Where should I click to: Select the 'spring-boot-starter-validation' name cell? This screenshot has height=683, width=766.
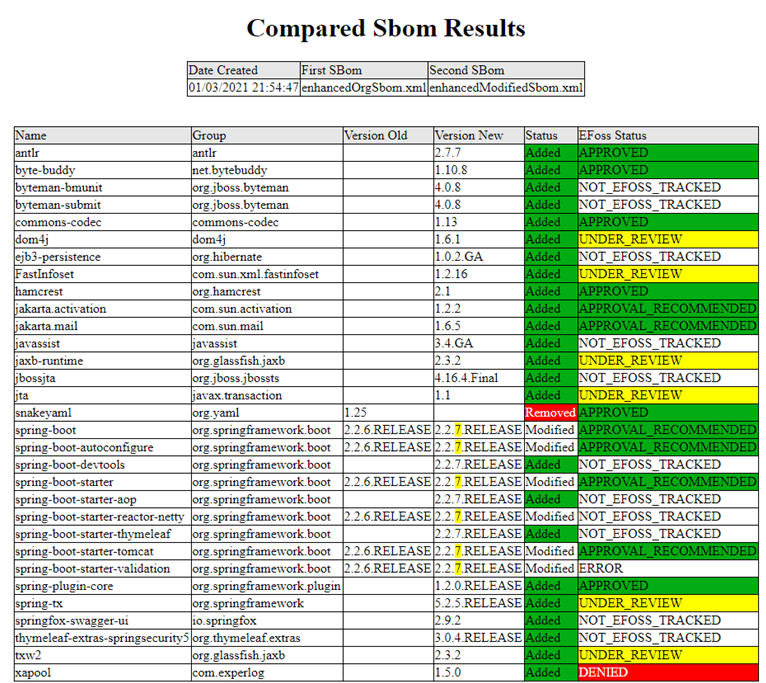pos(103,569)
